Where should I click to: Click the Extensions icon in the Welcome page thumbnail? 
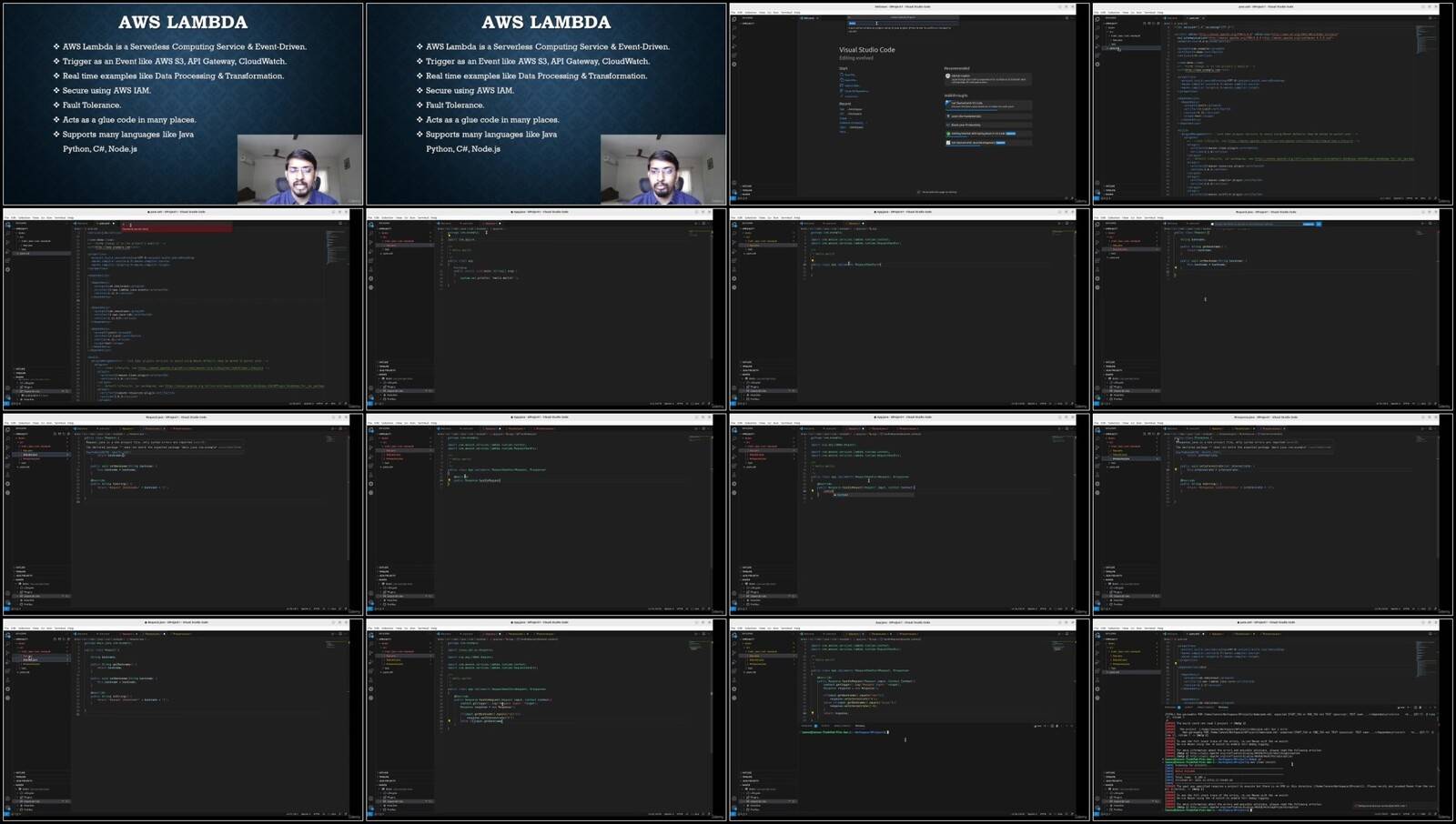pos(734,55)
